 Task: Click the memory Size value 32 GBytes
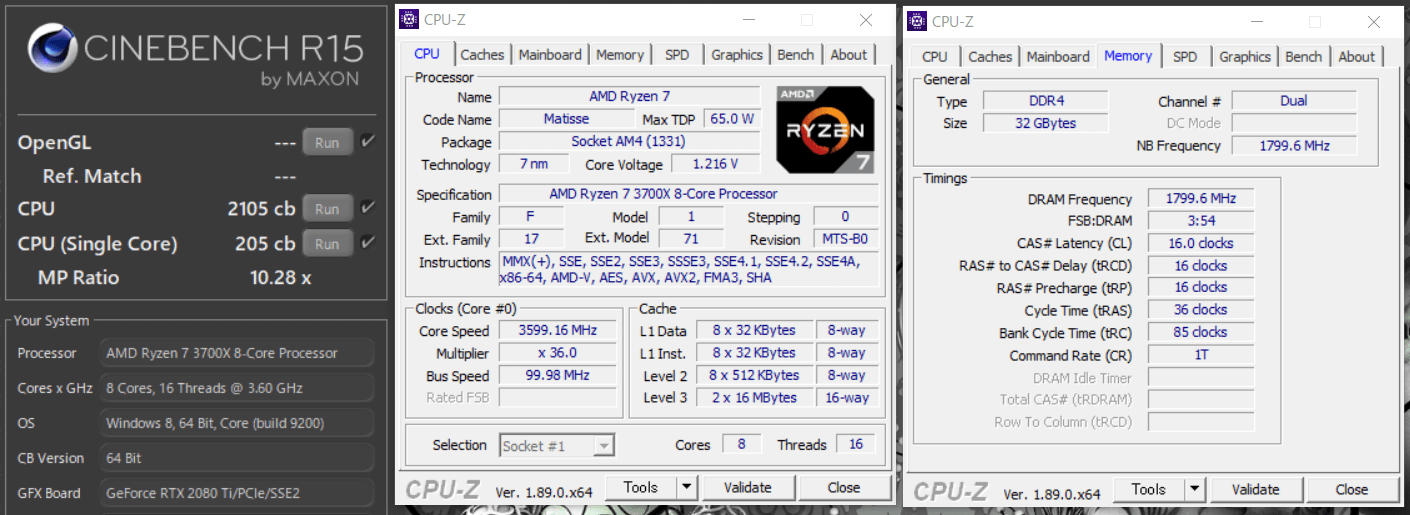point(1045,123)
